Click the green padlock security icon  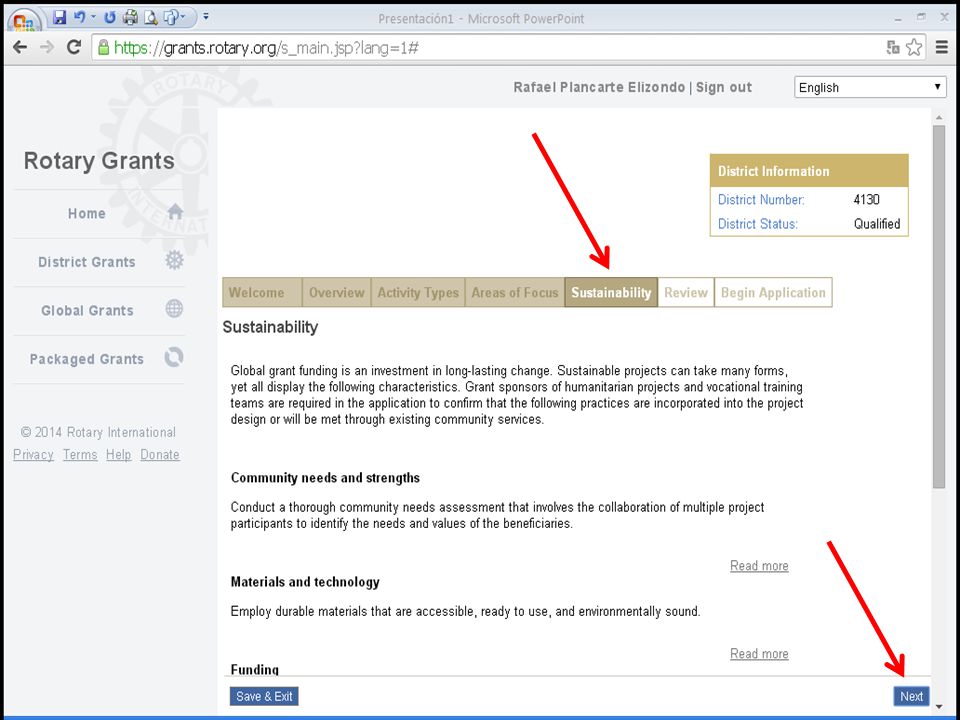click(x=103, y=47)
